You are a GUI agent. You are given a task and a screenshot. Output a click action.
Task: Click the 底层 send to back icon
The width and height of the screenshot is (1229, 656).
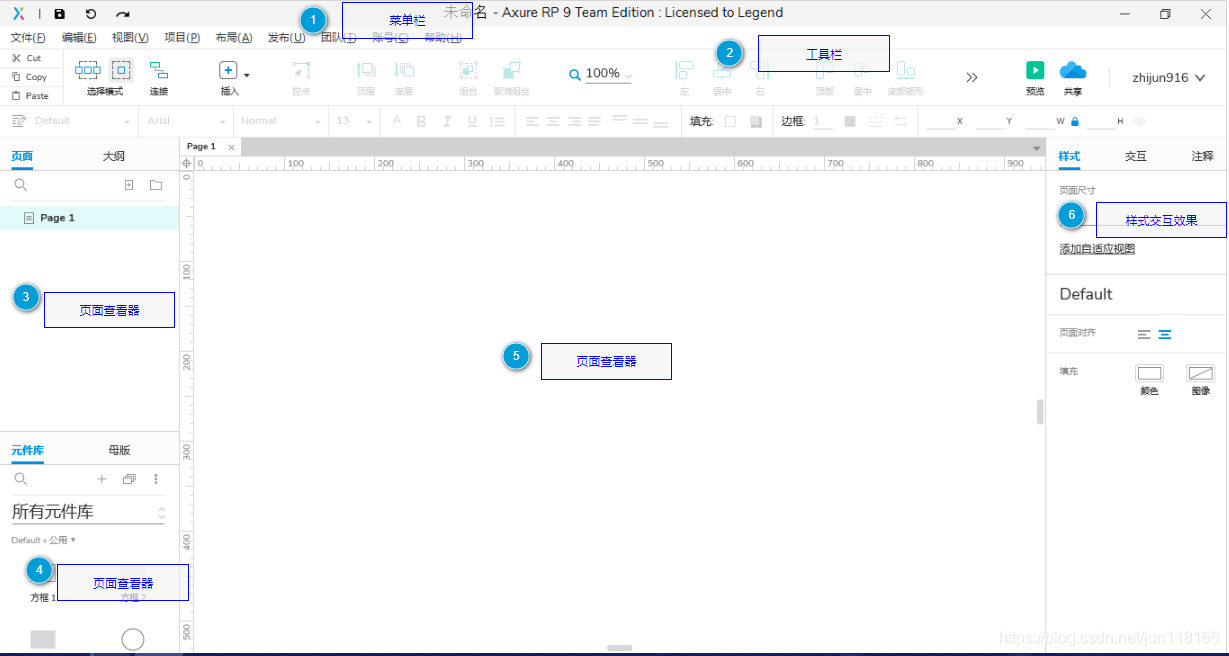tap(404, 71)
